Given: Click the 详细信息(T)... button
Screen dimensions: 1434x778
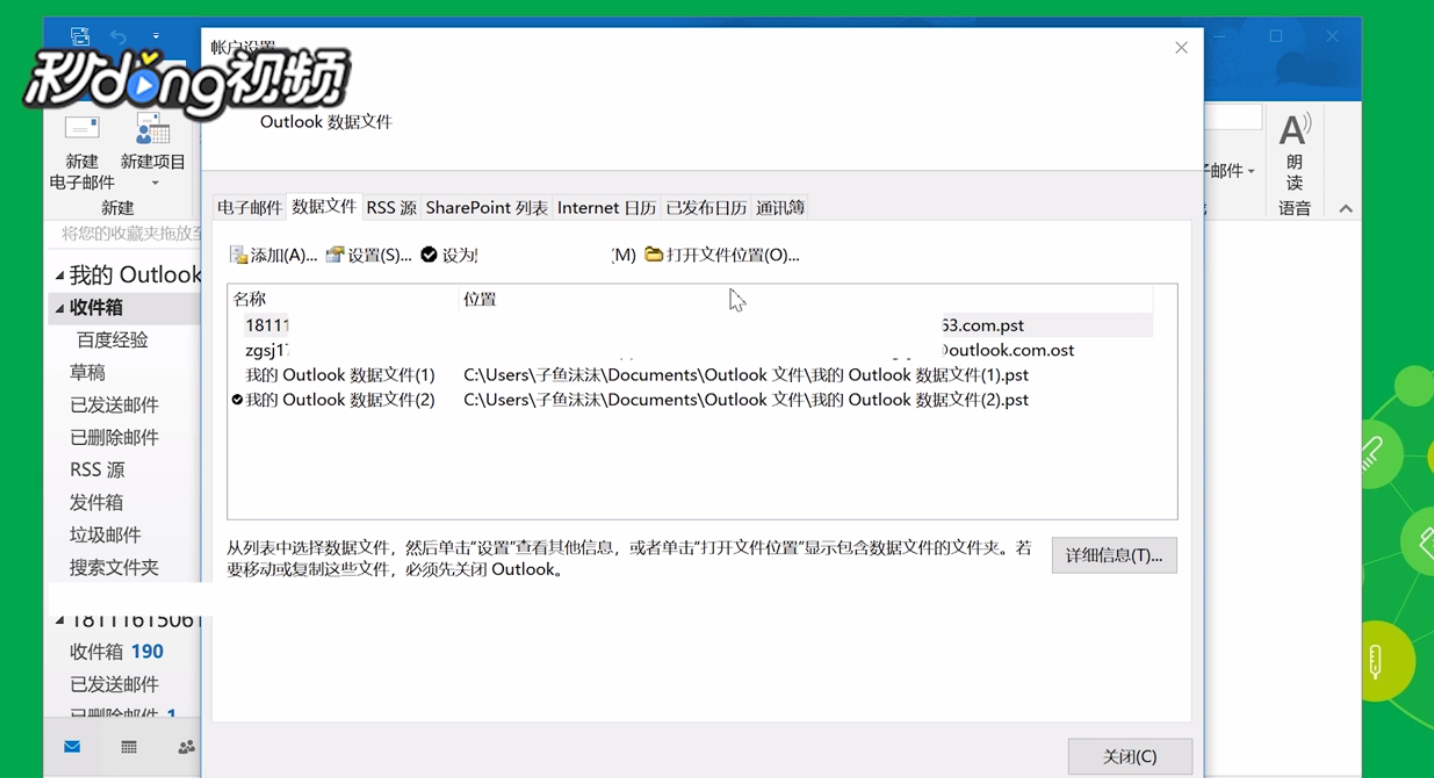Looking at the screenshot, I should point(1114,555).
